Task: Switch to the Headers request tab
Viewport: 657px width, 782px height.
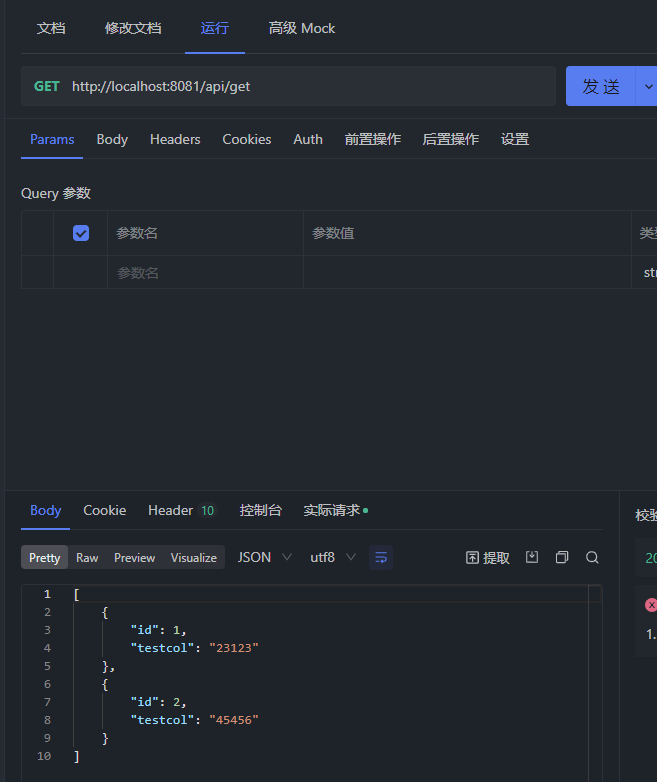Action: [175, 139]
